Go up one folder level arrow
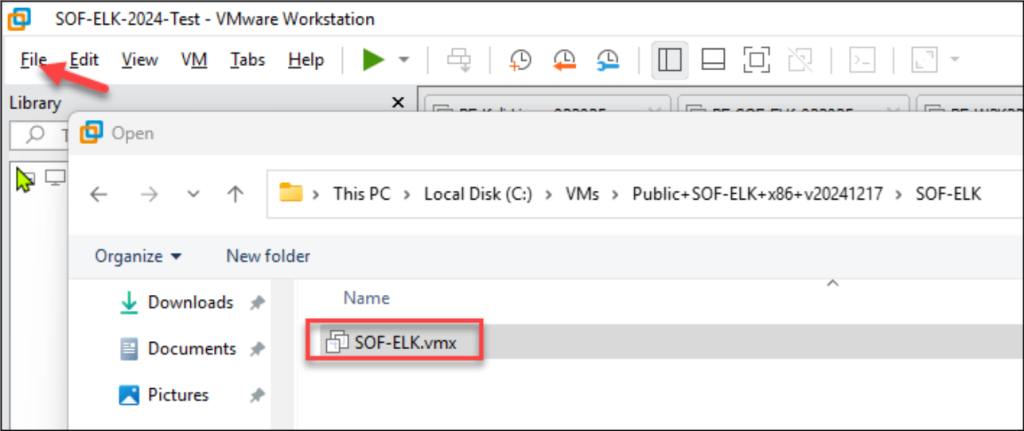 coord(236,194)
